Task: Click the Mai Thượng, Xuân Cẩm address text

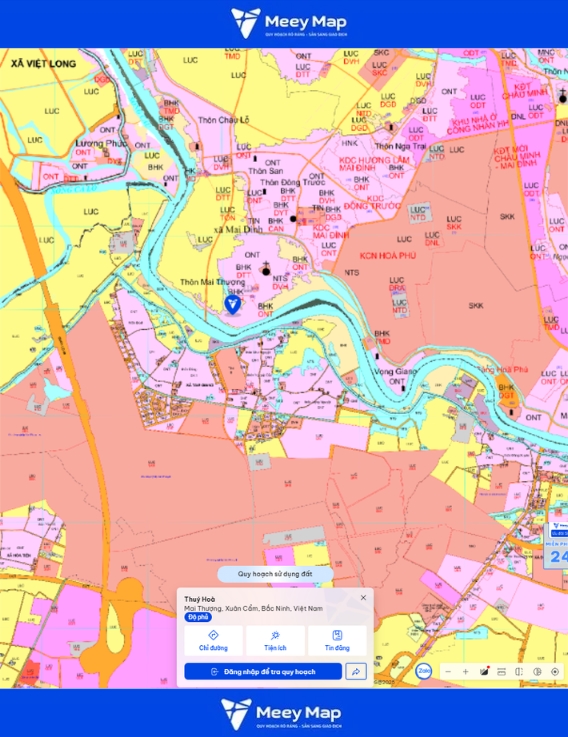Action: (x=253, y=608)
